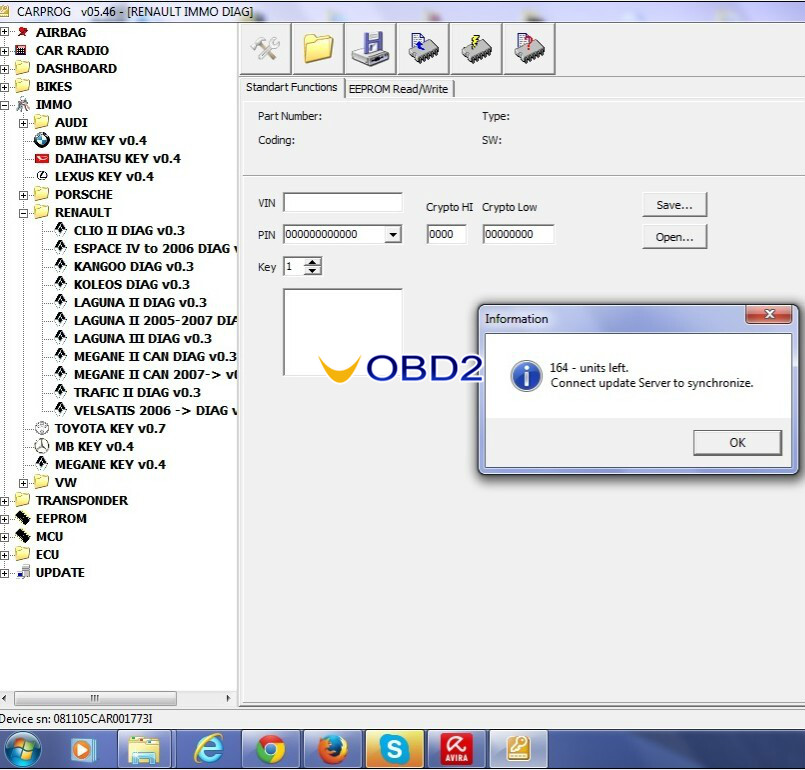Select the program chip lightning icon
Image resolution: width=805 pixels, height=770 pixels.
[x=476, y=47]
